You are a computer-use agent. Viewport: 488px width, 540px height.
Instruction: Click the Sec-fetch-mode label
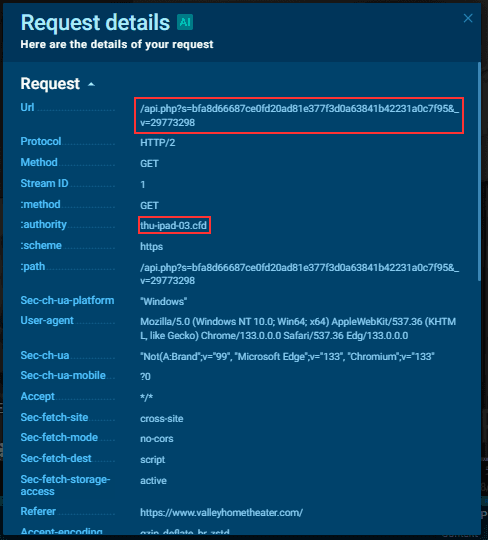[59, 437]
